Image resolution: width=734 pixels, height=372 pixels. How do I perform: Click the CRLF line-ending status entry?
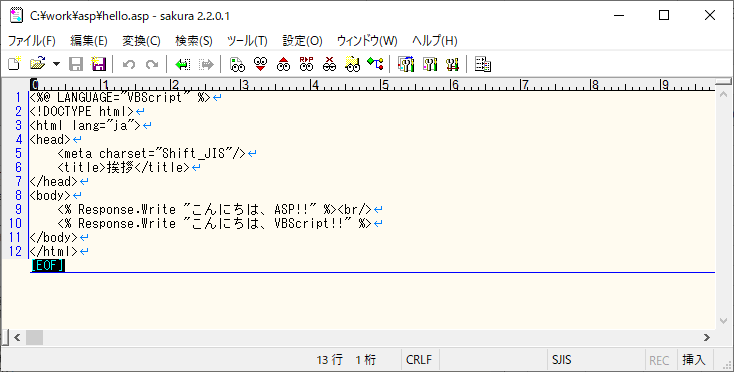coord(419,360)
